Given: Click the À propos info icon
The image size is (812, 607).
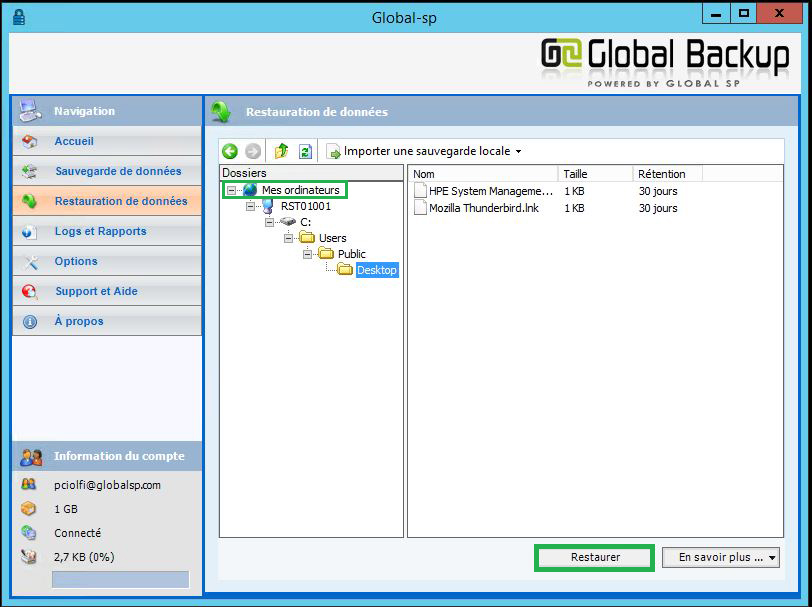Looking at the screenshot, I should 30,322.
